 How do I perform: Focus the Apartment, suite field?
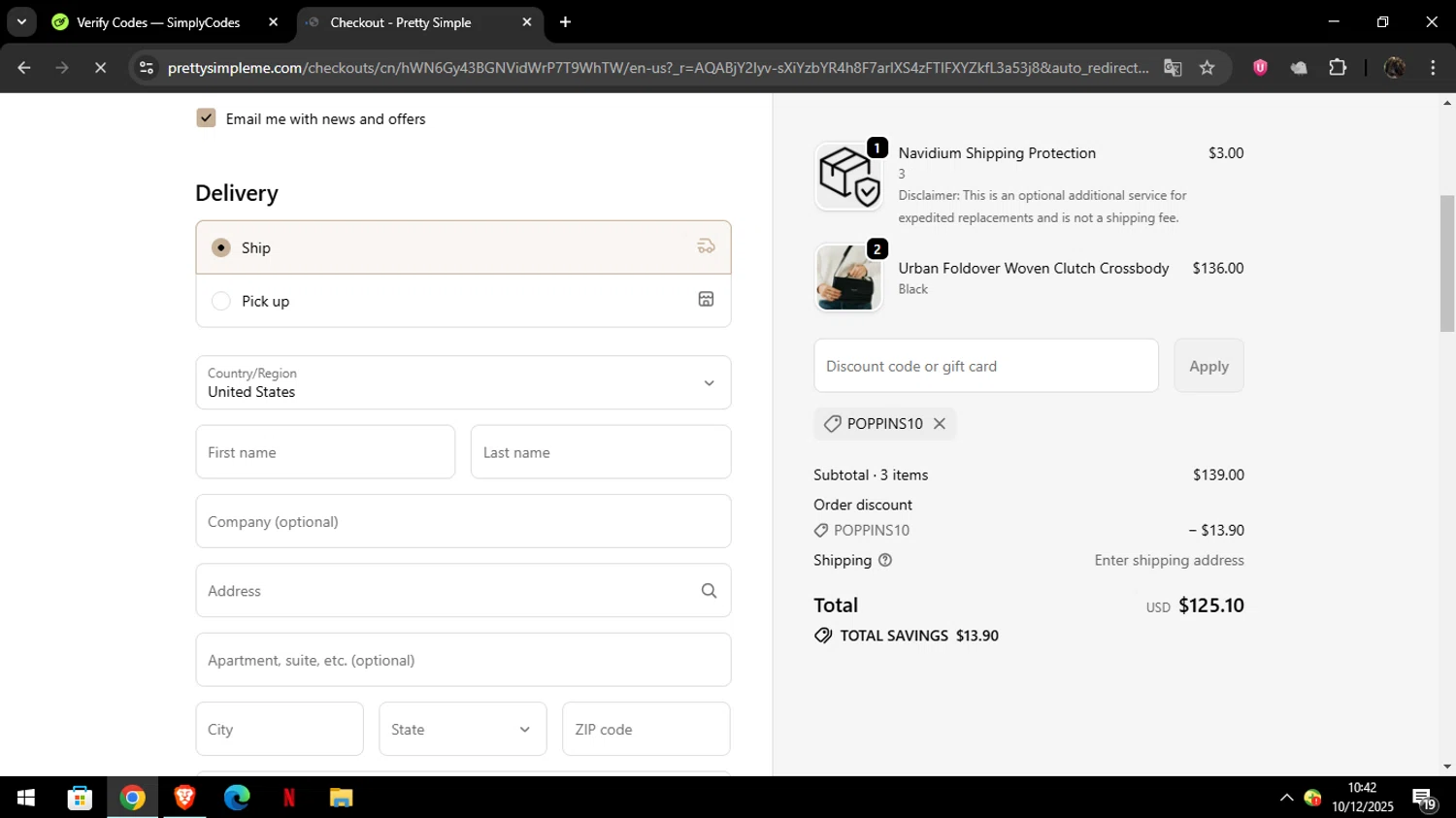(x=463, y=660)
